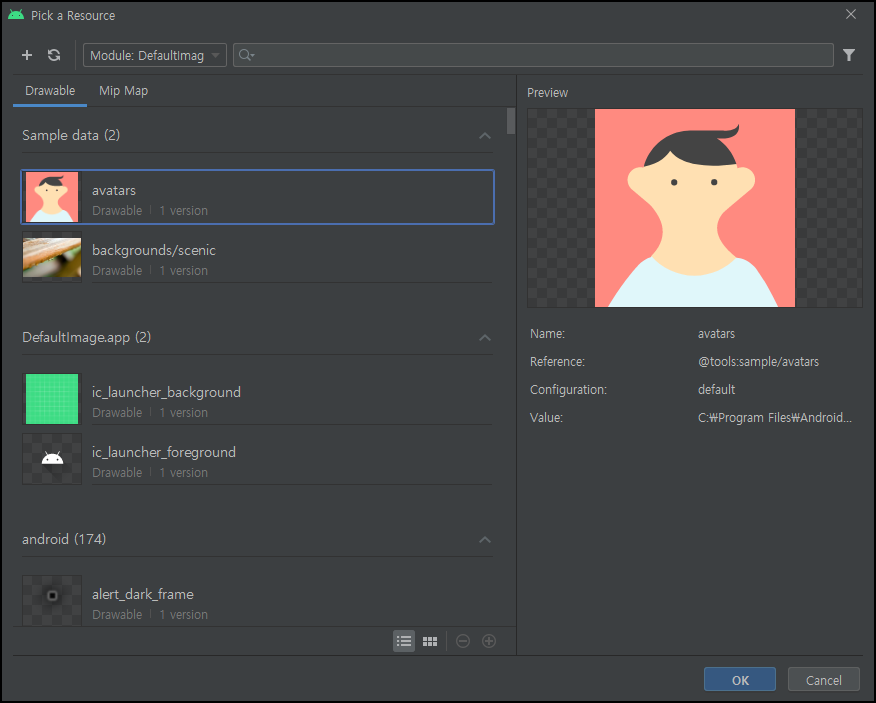Click the C:\Program Files value path
Screen dimensions: 876x703
click(774, 417)
